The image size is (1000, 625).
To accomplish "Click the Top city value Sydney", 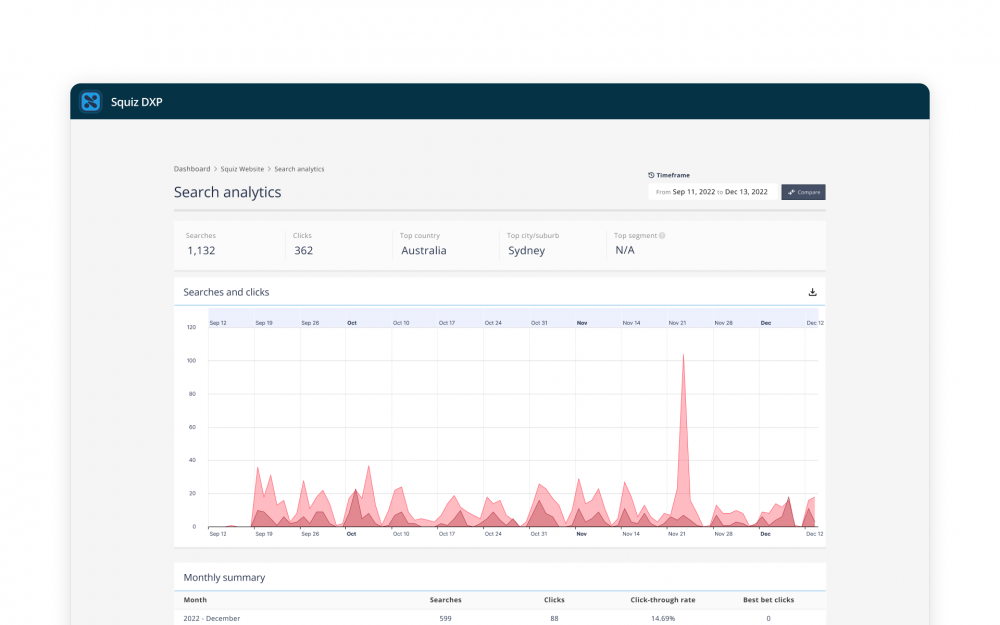I will [x=526, y=251].
